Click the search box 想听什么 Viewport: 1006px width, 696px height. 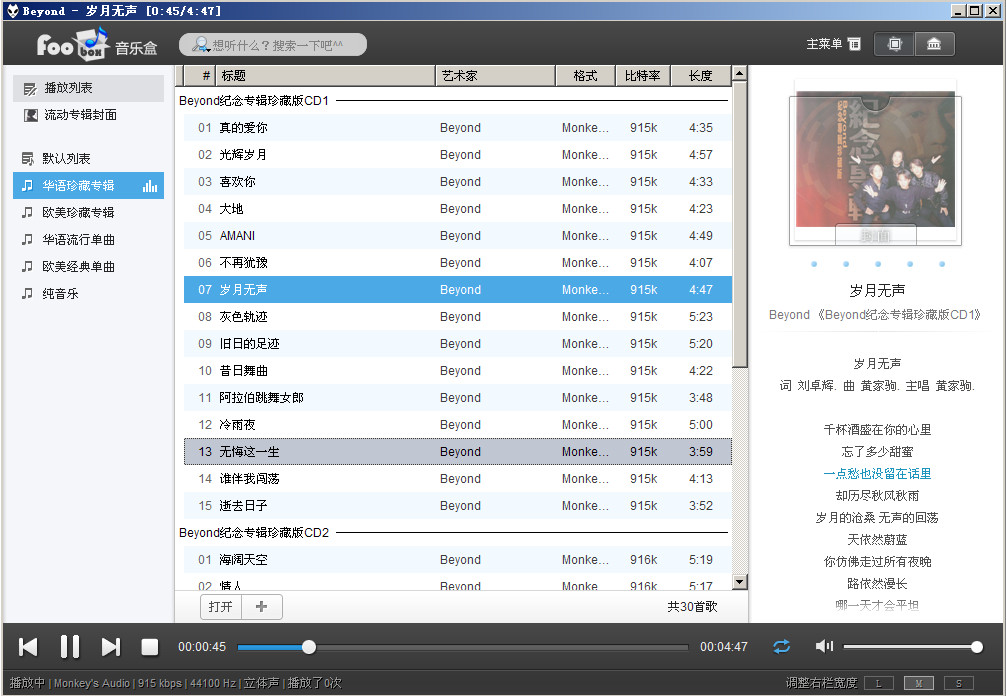pos(273,45)
